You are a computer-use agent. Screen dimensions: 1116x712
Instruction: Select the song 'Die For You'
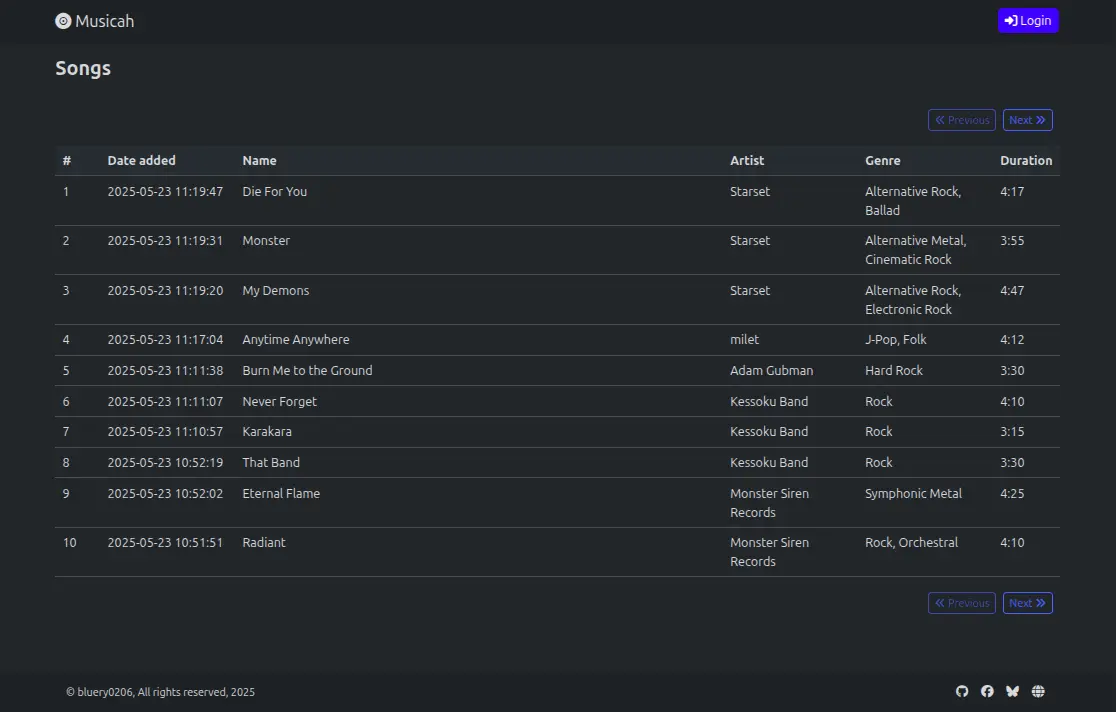(274, 191)
